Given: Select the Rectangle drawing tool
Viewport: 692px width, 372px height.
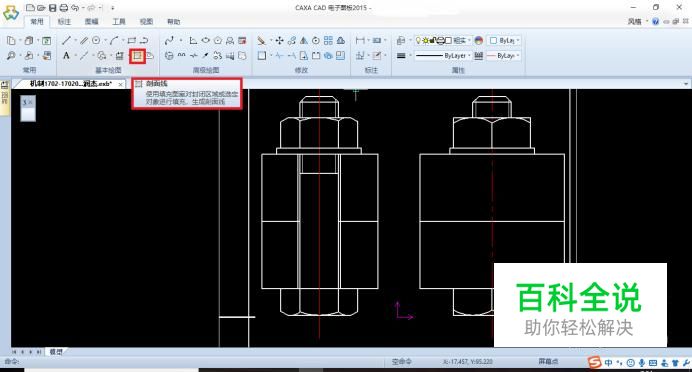Looking at the screenshot, I should tap(132, 41).
